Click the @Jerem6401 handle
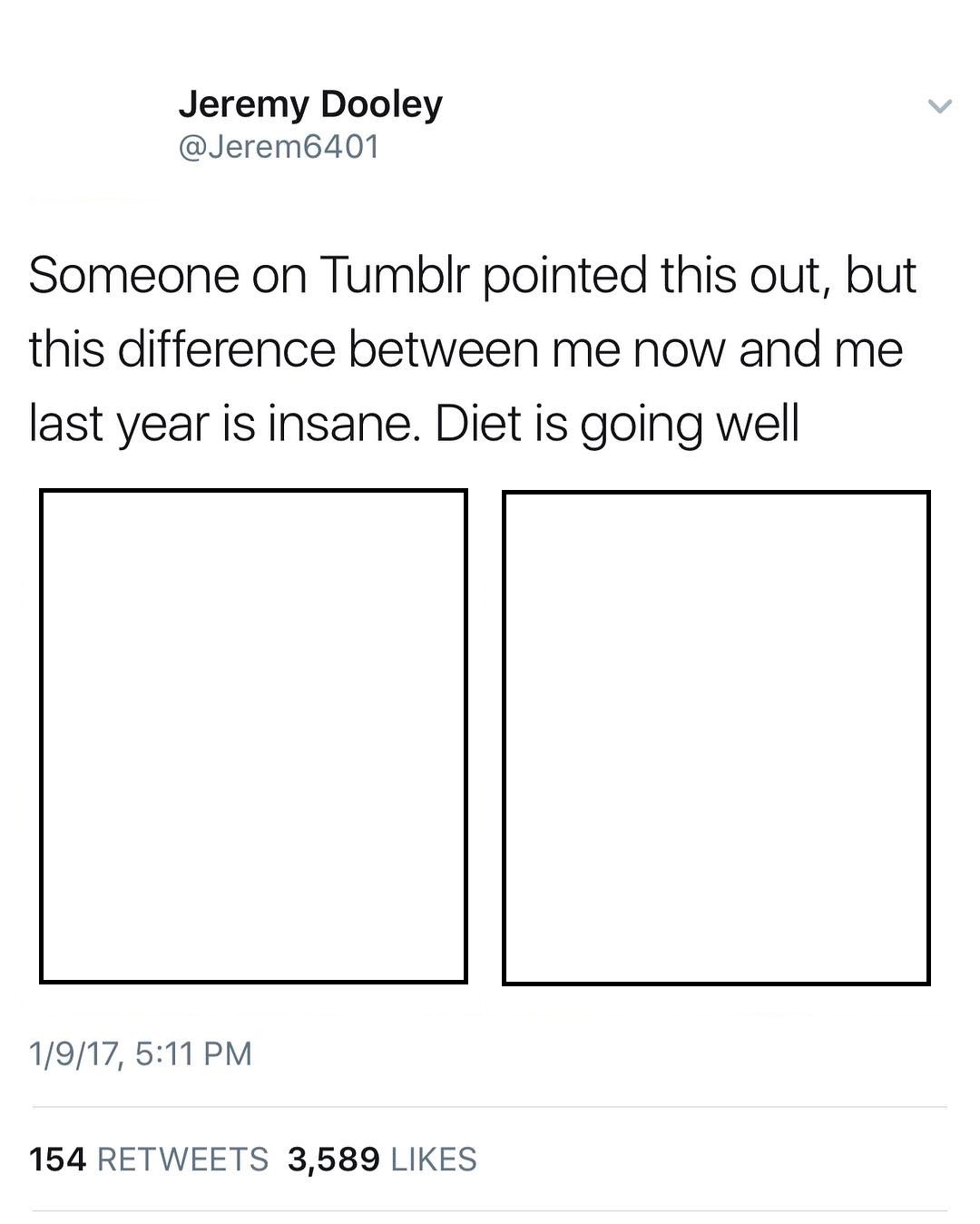The height and width of the screenshot is (1224, 980). click(x=279, y=146)
